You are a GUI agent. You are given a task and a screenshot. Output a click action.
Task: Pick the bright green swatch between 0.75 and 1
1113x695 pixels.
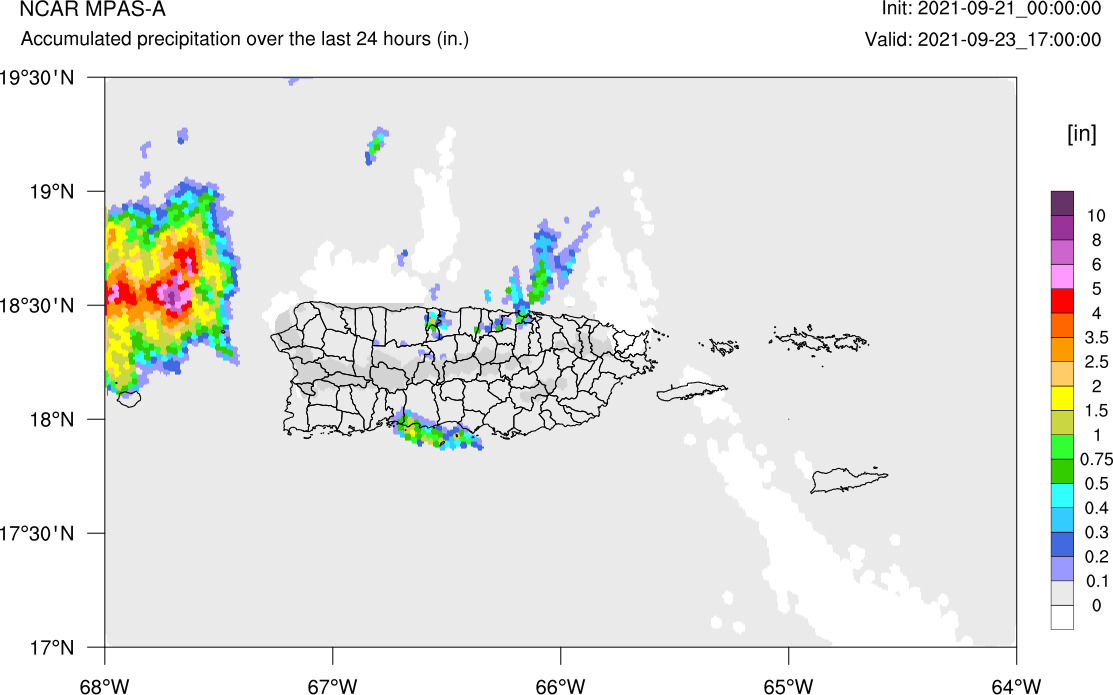(x=1062, y=447)
